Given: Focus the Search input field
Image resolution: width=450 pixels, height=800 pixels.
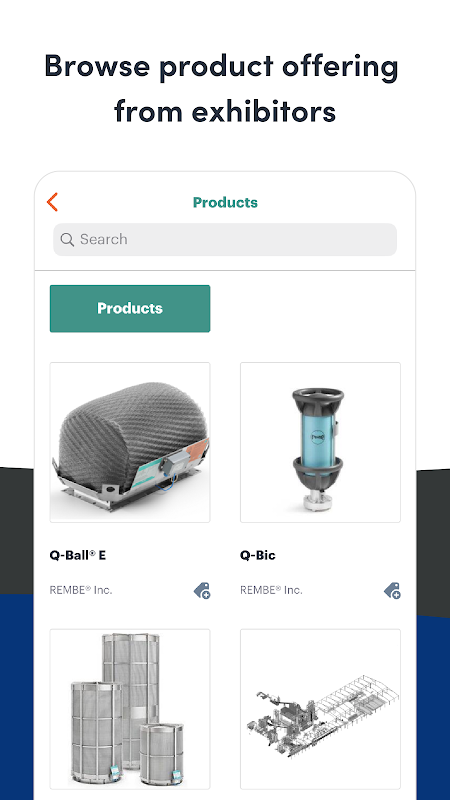Looking at the screenshot, I should pyautogui.click(x=225, y=239).
